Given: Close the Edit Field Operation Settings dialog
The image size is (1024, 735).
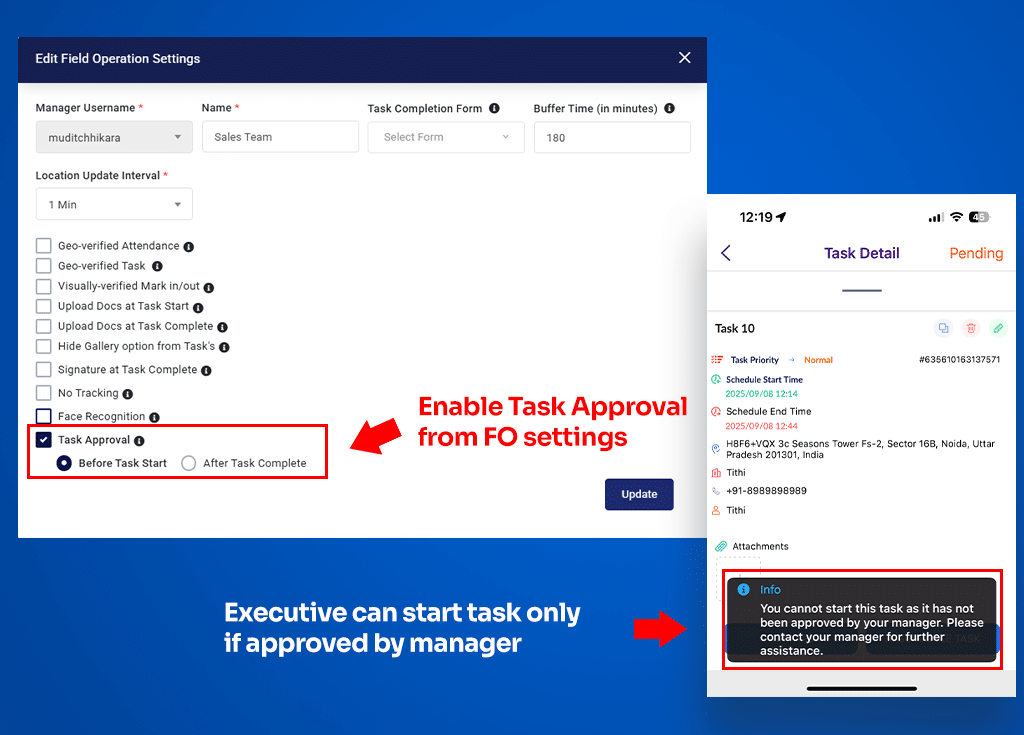Looking at the screenshot, I should click(x=684, y=58).
